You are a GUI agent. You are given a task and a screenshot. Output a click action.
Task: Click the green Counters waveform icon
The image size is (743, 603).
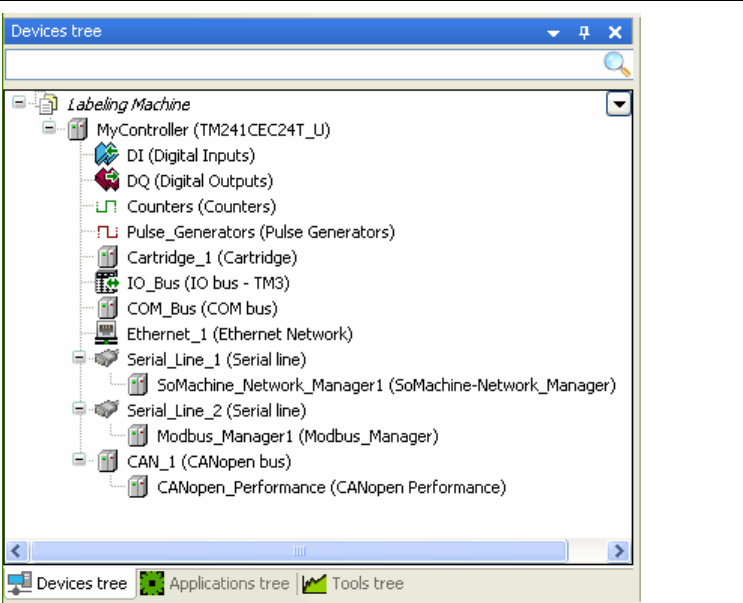point(107,207)
